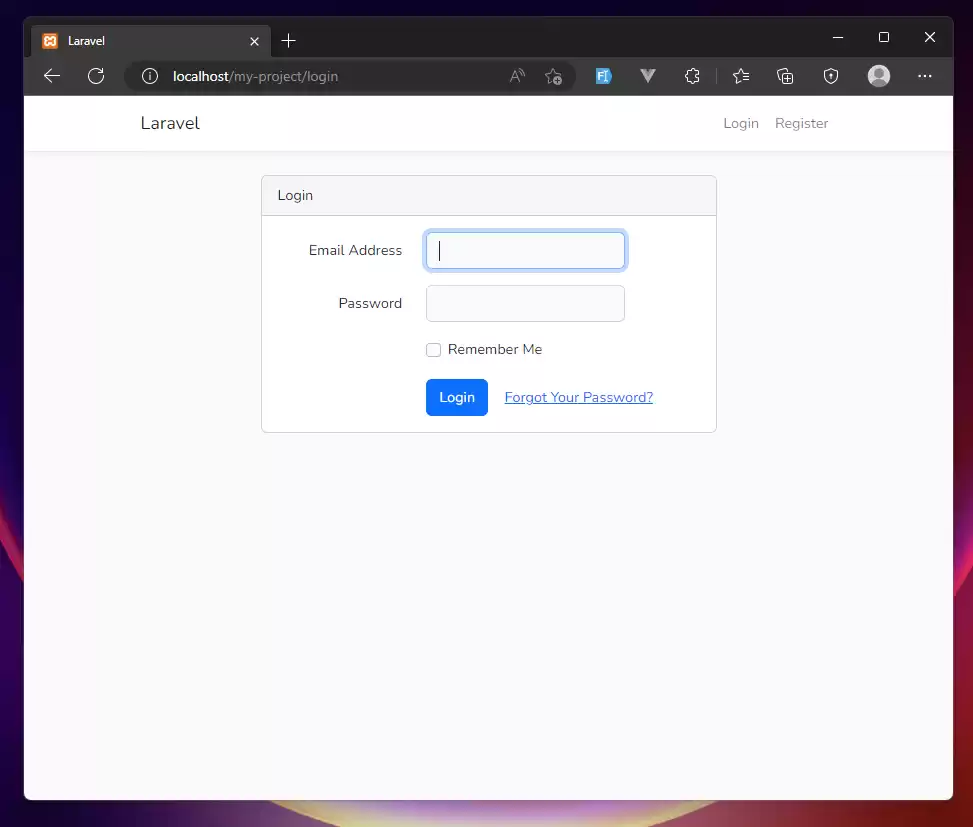This screenshot has height=827, width=973.
Task: Open the browser Settings menu (three dots)
Action: pyautogui.click(x=924, y=76)
